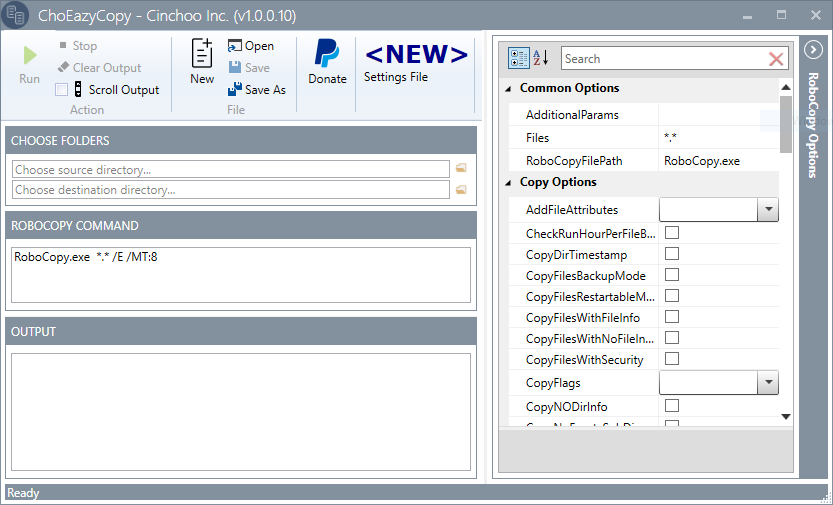This screenshot has height=505, width=833.
Task: Click the Stop action button
Action: (x=78, y=46)
